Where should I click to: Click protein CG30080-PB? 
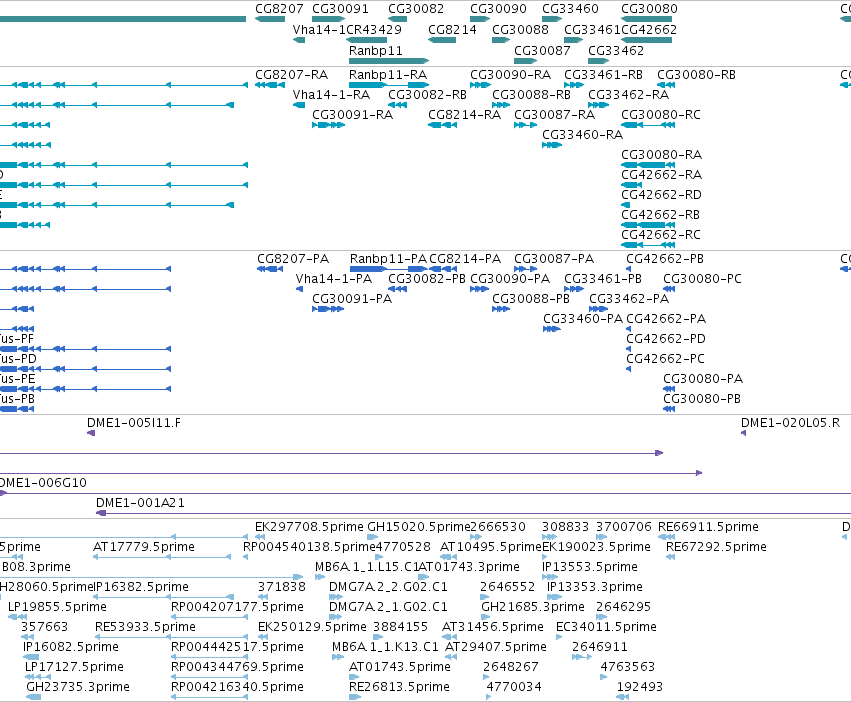(x=669, y=409)
